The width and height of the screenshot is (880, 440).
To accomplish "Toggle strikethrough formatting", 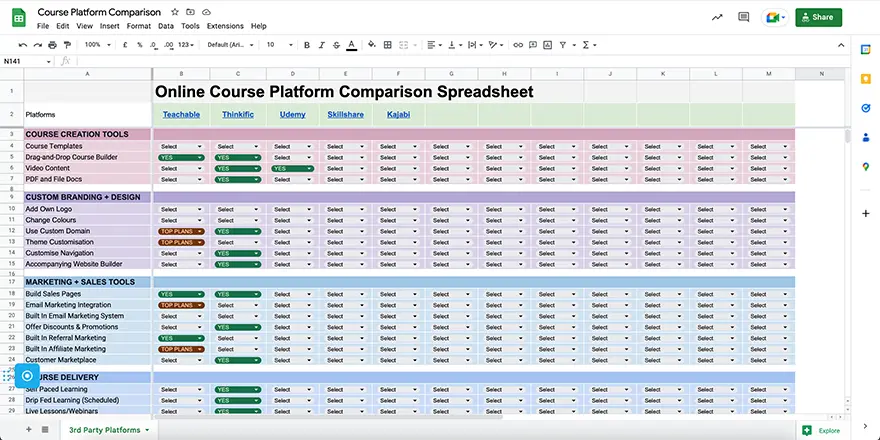I will click(335, 45).
